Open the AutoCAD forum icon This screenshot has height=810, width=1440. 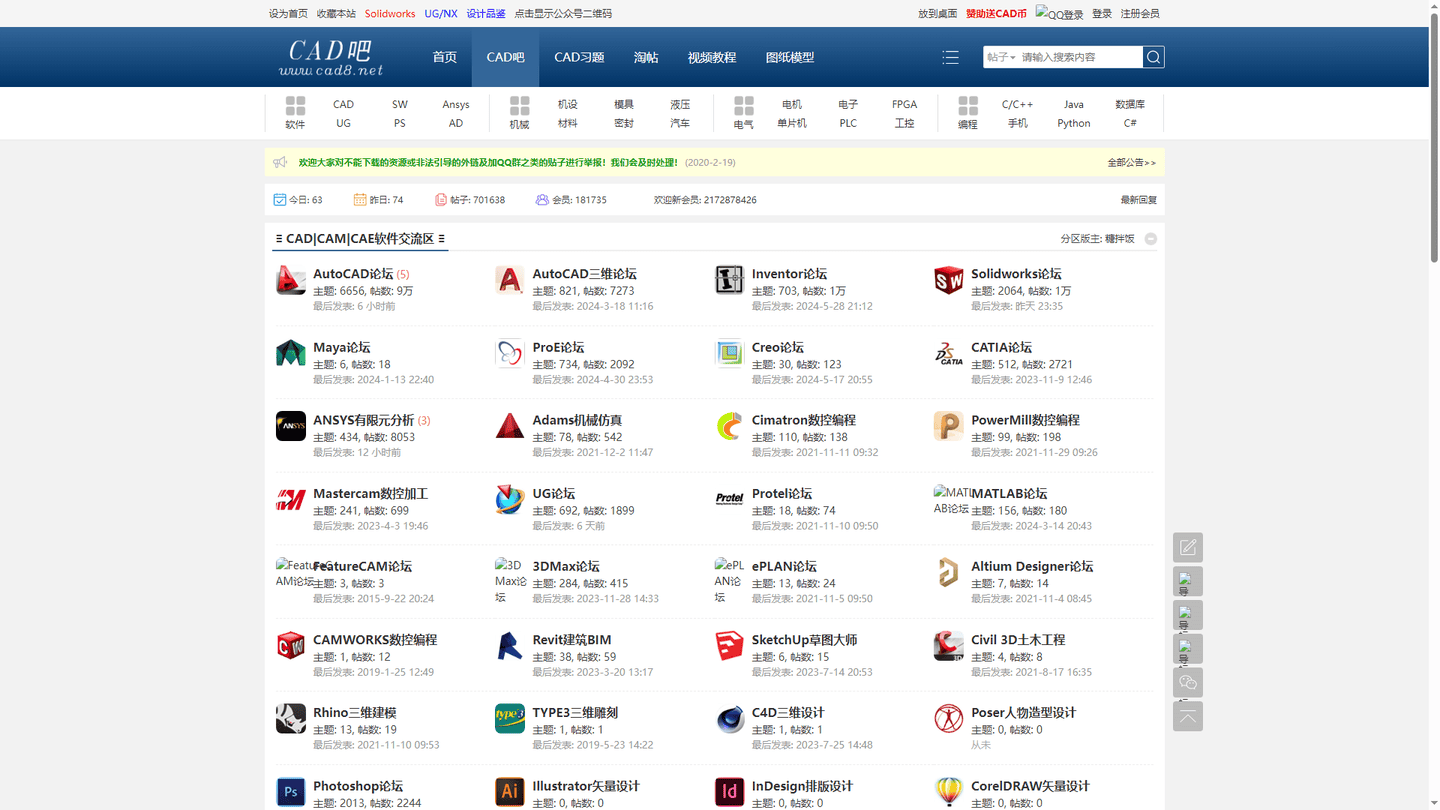click(x=290, y=280)
